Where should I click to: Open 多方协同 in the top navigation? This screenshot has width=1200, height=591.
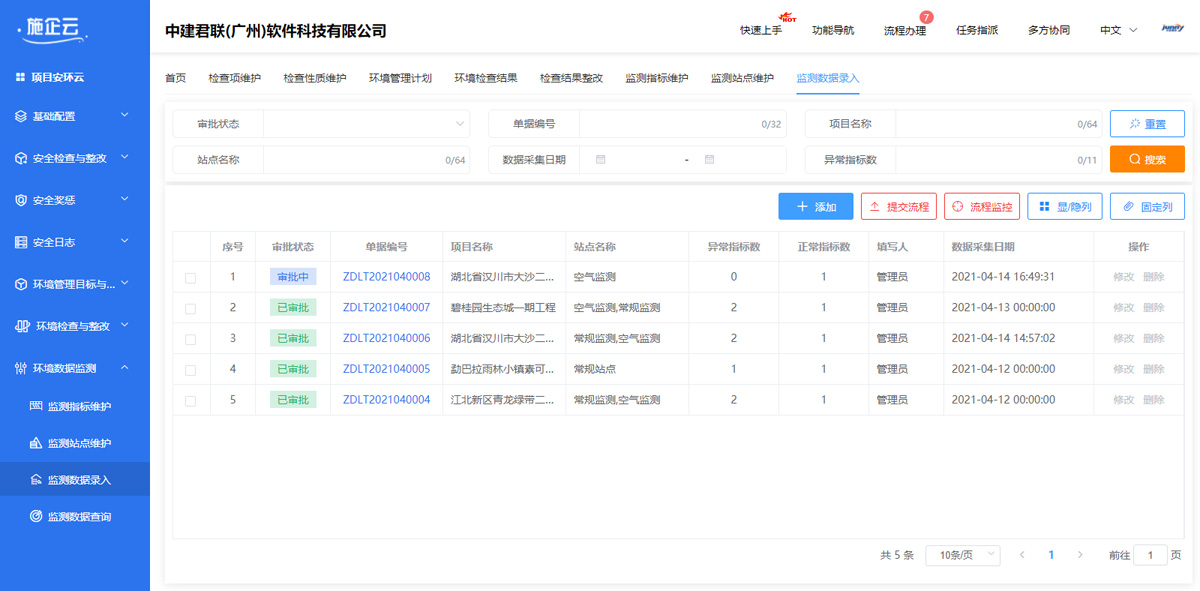[1049, 30]
